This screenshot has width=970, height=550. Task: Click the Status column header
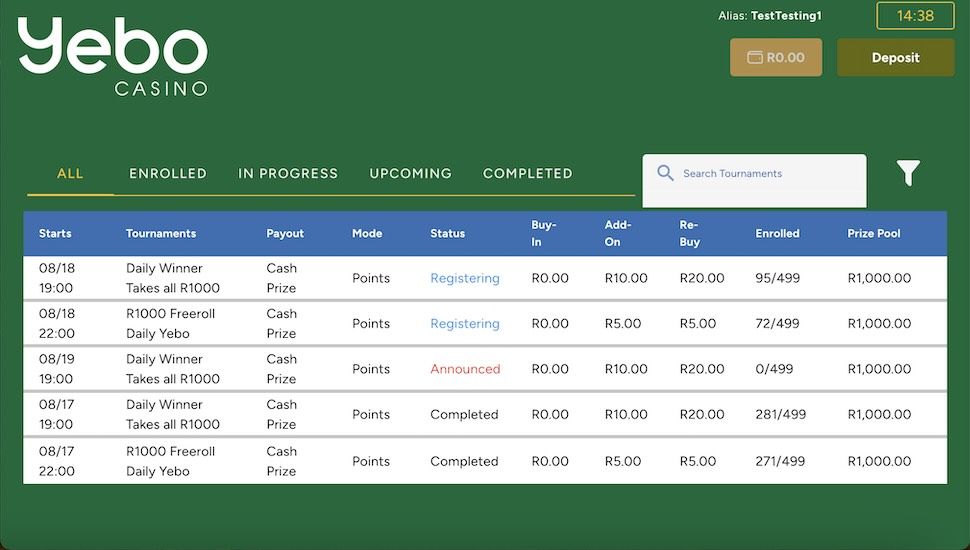click(x=447, y=233)
